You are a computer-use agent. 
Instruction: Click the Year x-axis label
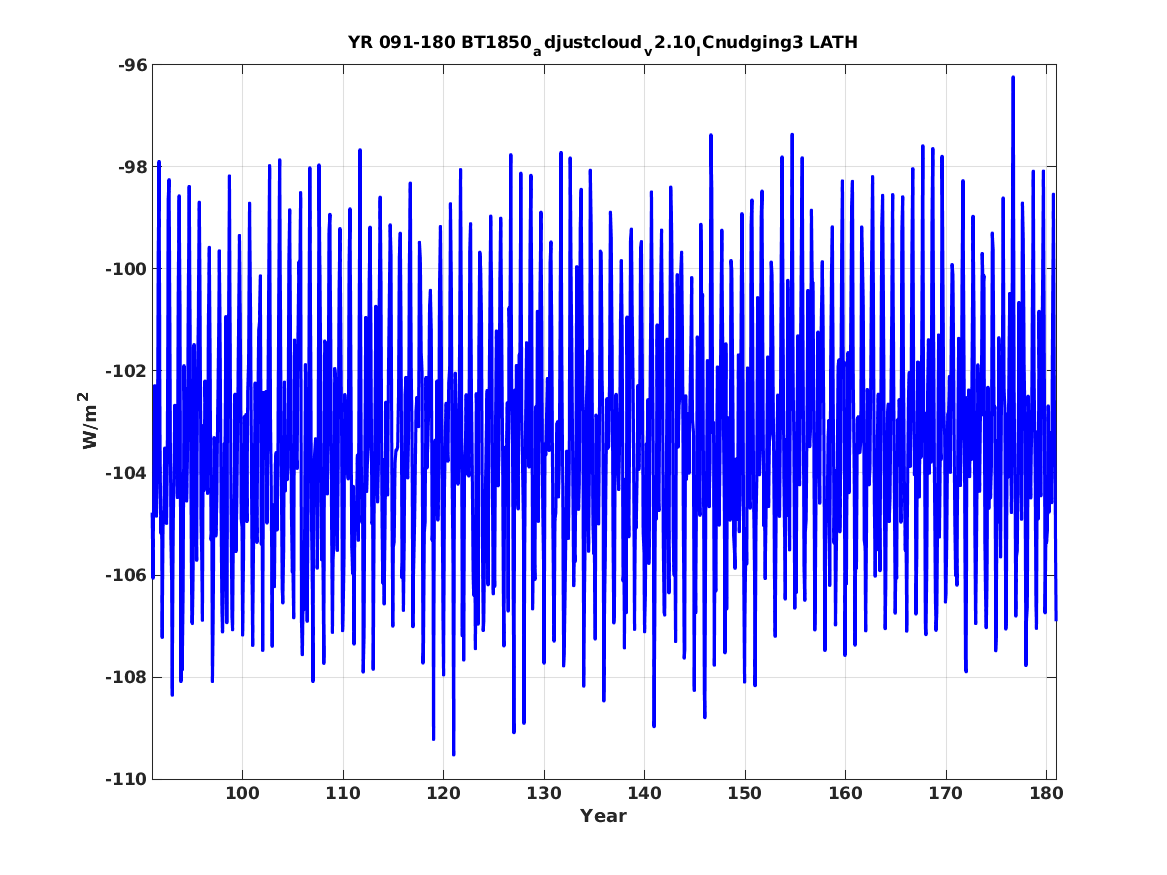603,816
